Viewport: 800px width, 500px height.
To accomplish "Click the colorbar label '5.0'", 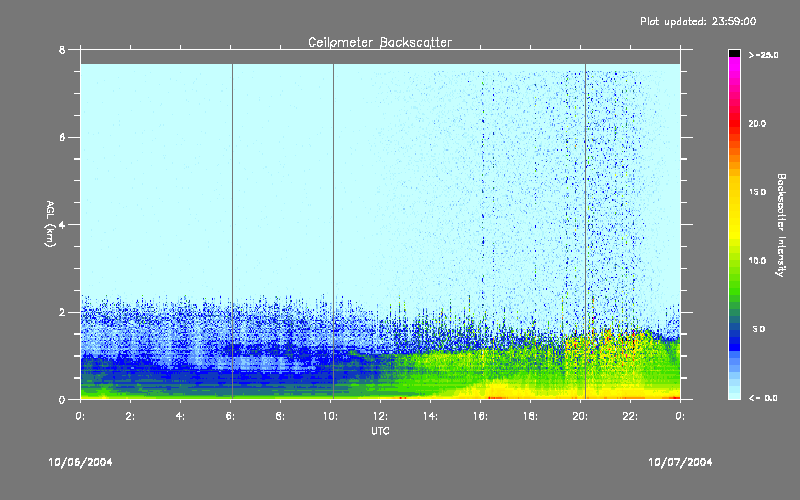I will (759, 330).
